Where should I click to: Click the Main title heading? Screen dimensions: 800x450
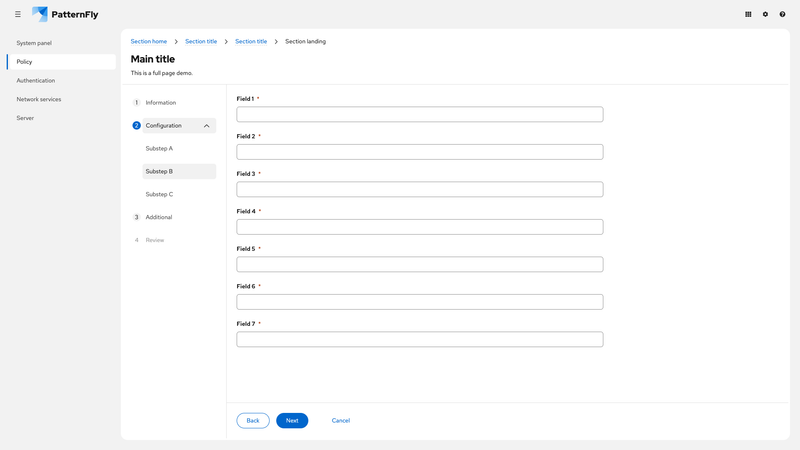[x=153, y=59]
